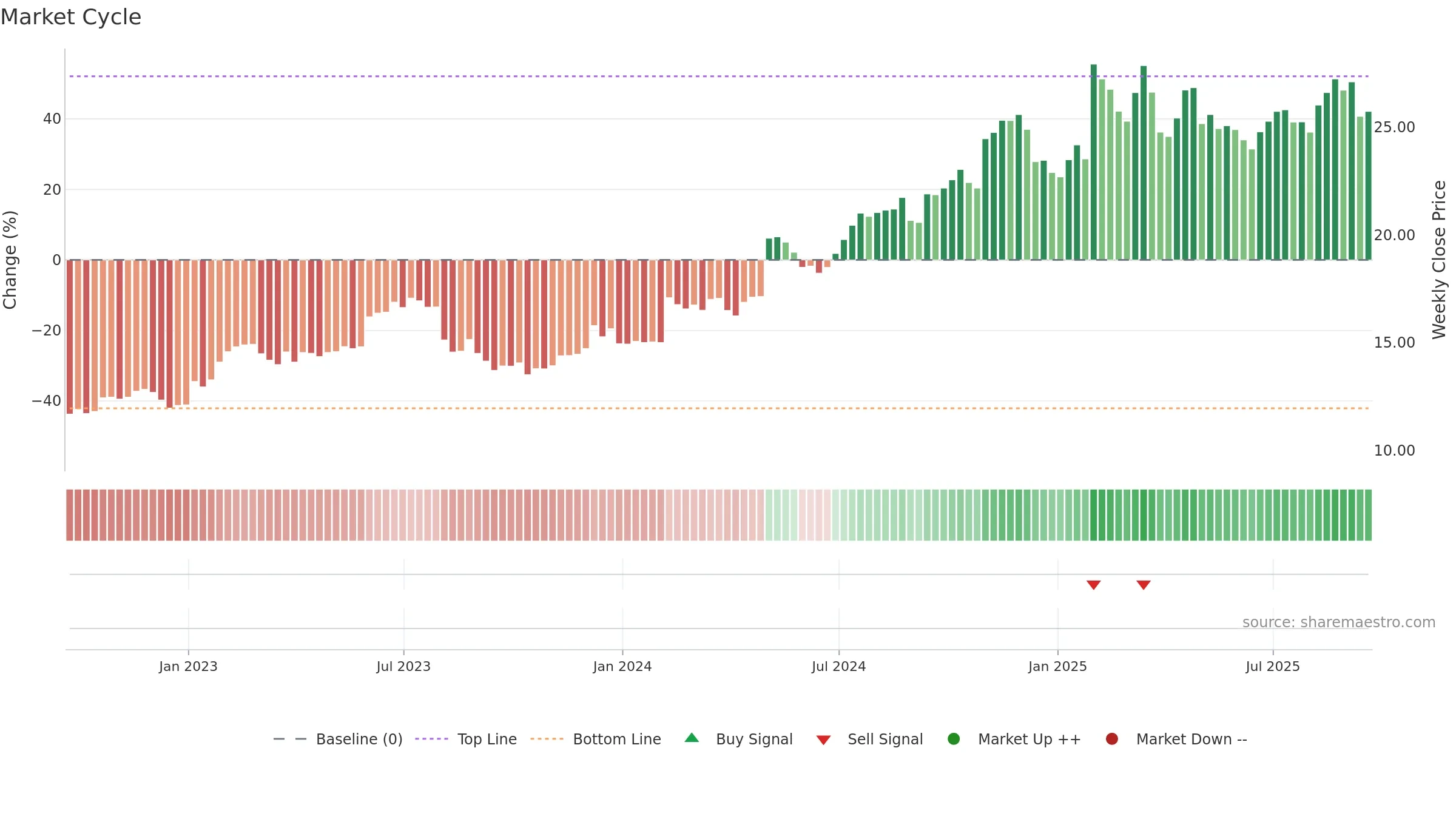Click the −20 tick on Change axis
Viewport: 1456px width, 819px height.
coord(47,331)
